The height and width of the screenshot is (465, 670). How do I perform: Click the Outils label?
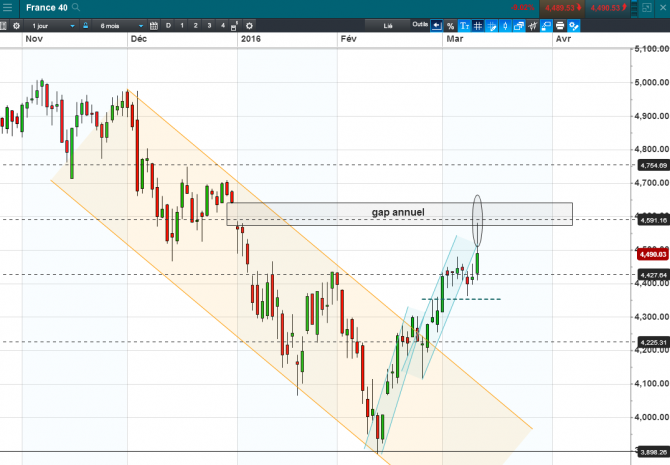click(420, 24)
